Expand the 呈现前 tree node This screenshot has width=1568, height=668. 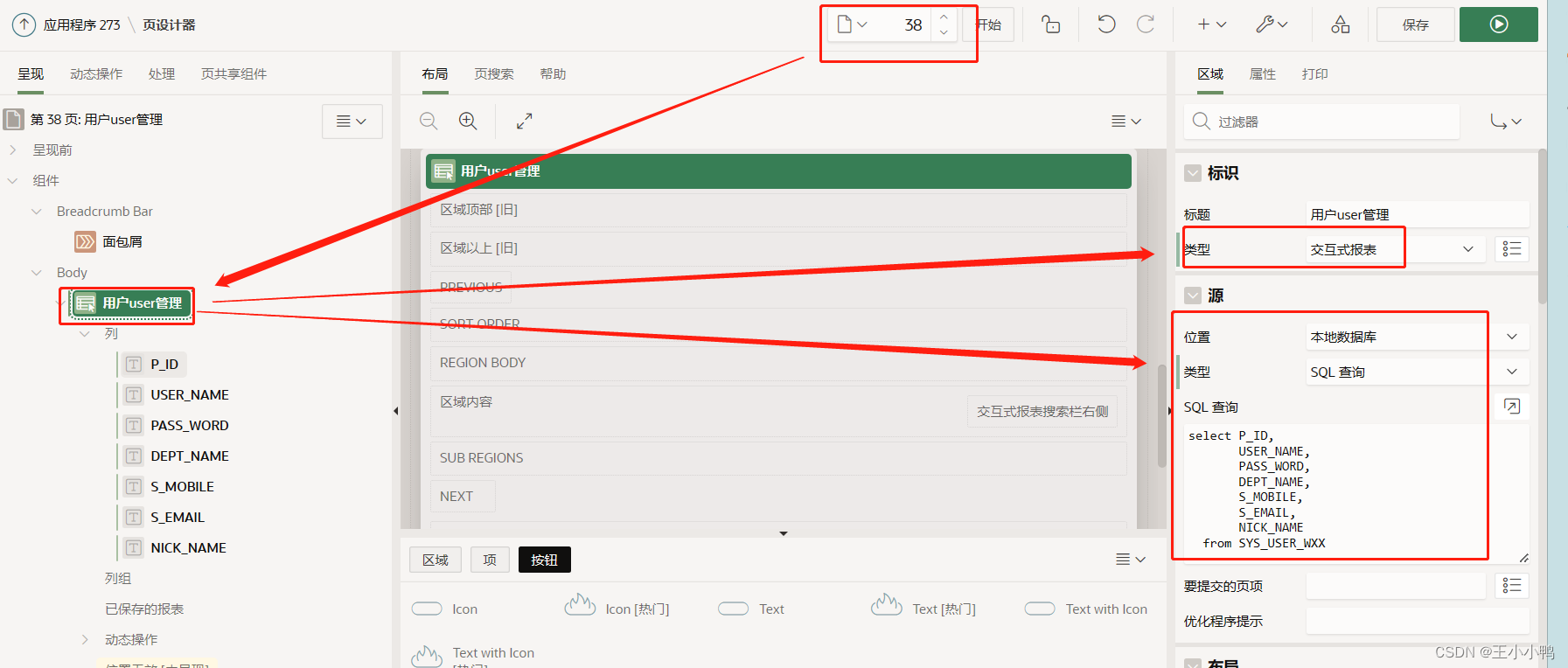[x=13, y=150]
